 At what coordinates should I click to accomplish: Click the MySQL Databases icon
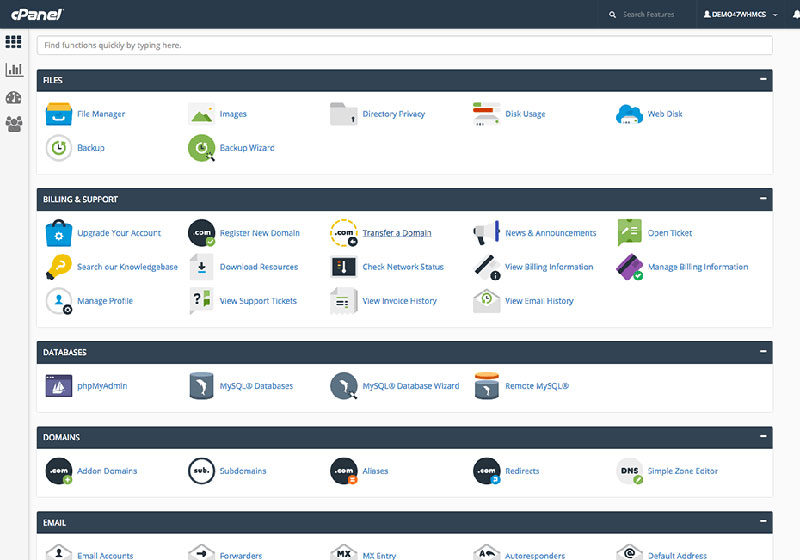pyautogui.click(x=201, y=386)
